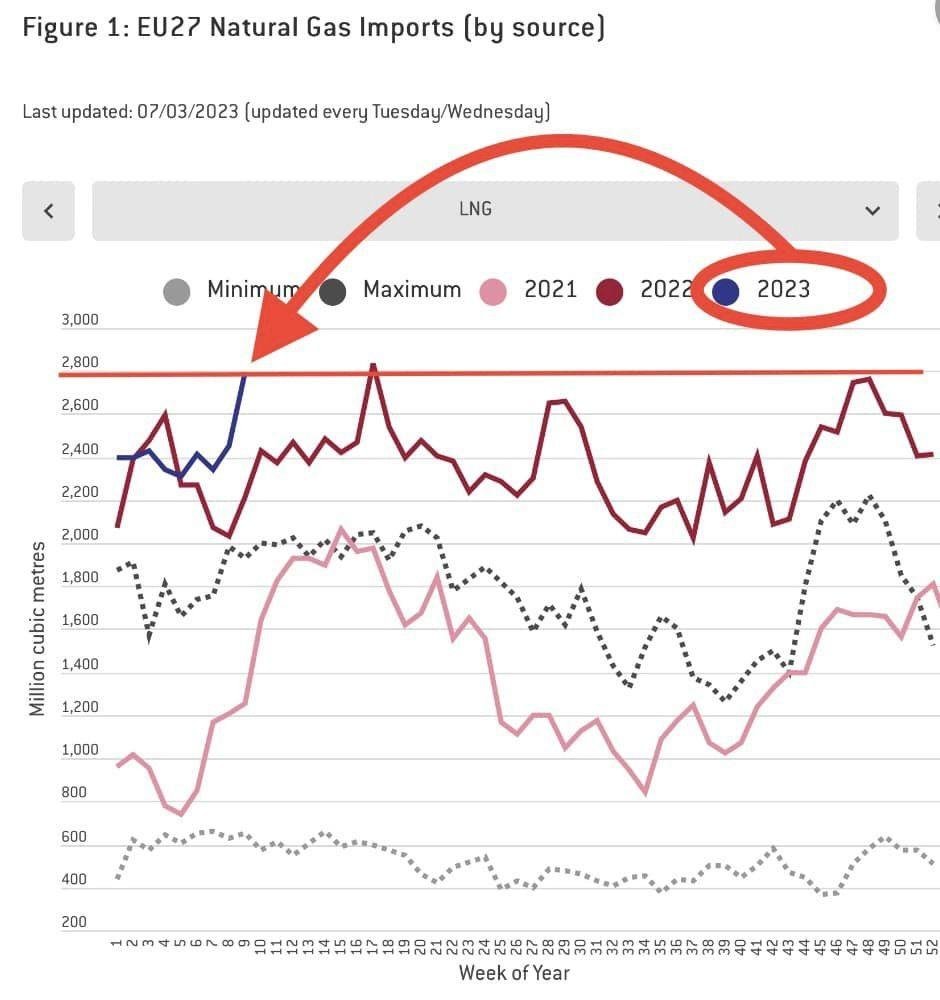
Task: Click the 3,000 y-axis label
Action: tap(80, 320)
